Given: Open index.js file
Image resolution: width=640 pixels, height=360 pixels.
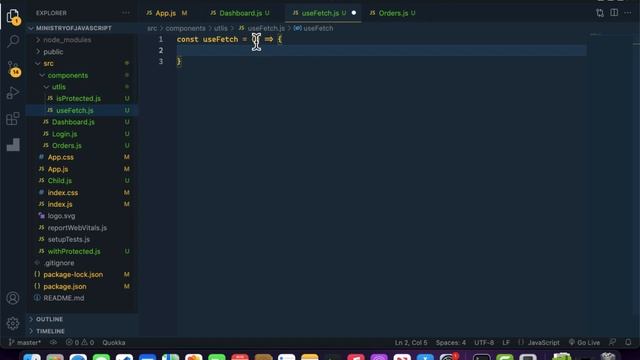Looking at the screenshot, I should [x=60, y=204].
